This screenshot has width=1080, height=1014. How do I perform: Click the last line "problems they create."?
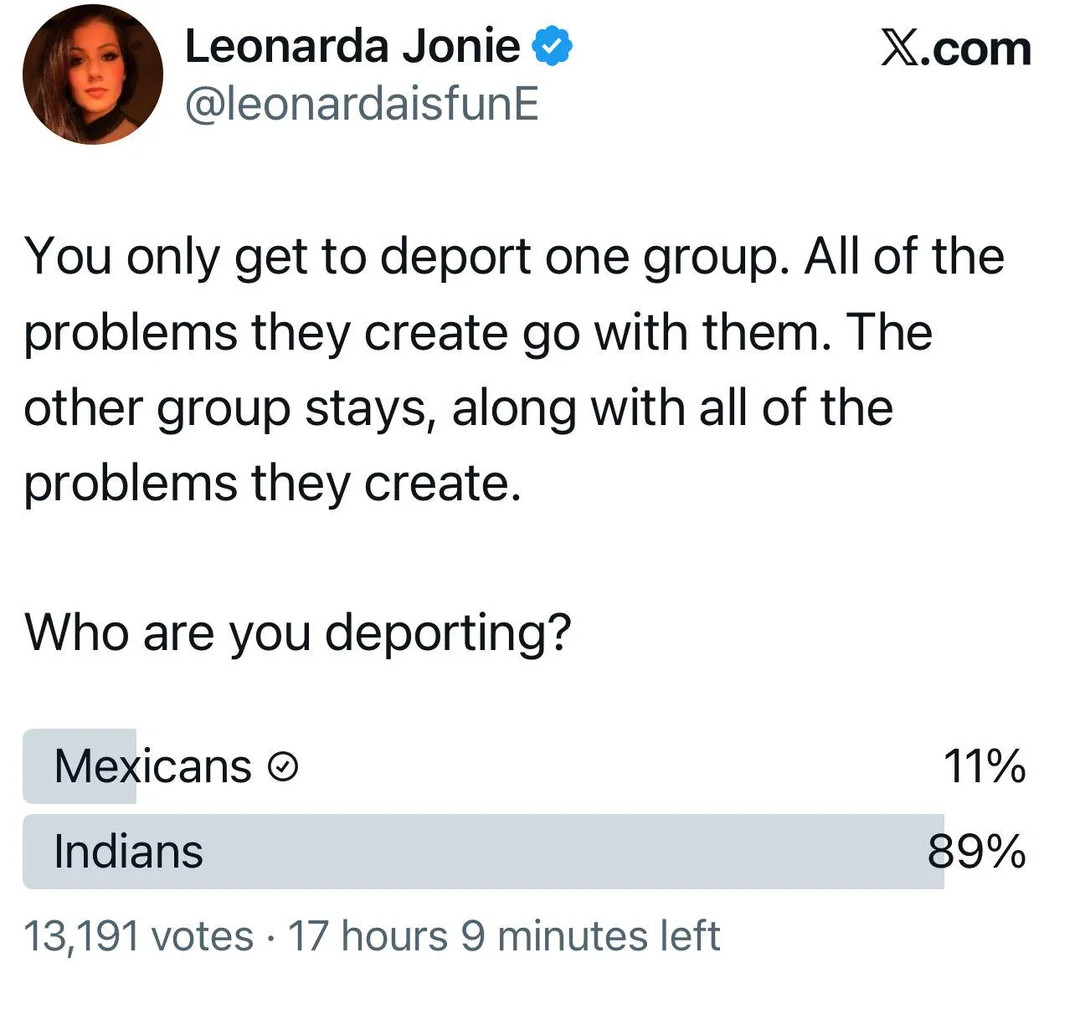(x=272, y=484)
